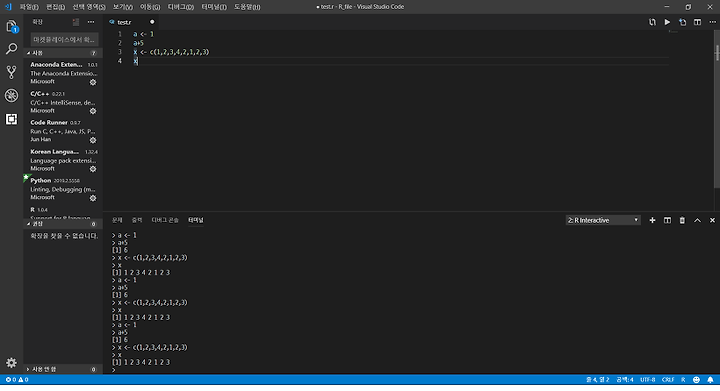Open notifications bell in status bar
The image size is (720, 391).
[710, 380]
